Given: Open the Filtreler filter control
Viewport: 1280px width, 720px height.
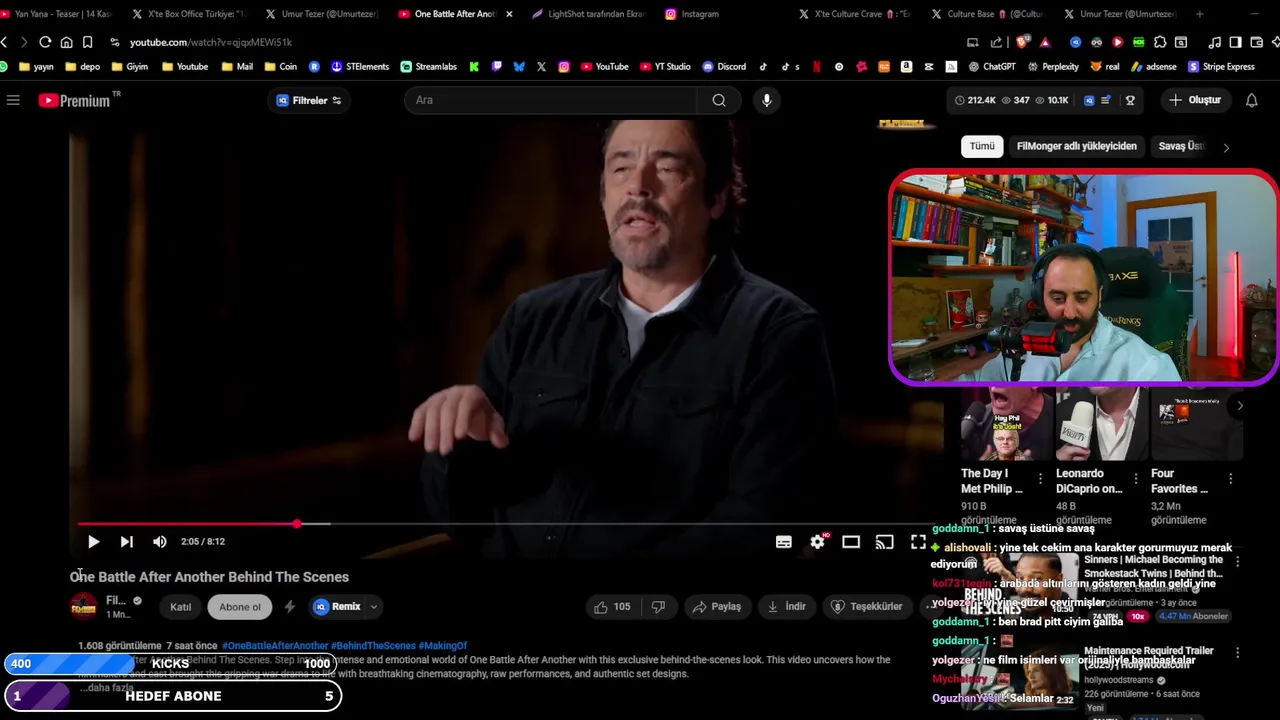Looking at the screenshot, I should 309,100.
